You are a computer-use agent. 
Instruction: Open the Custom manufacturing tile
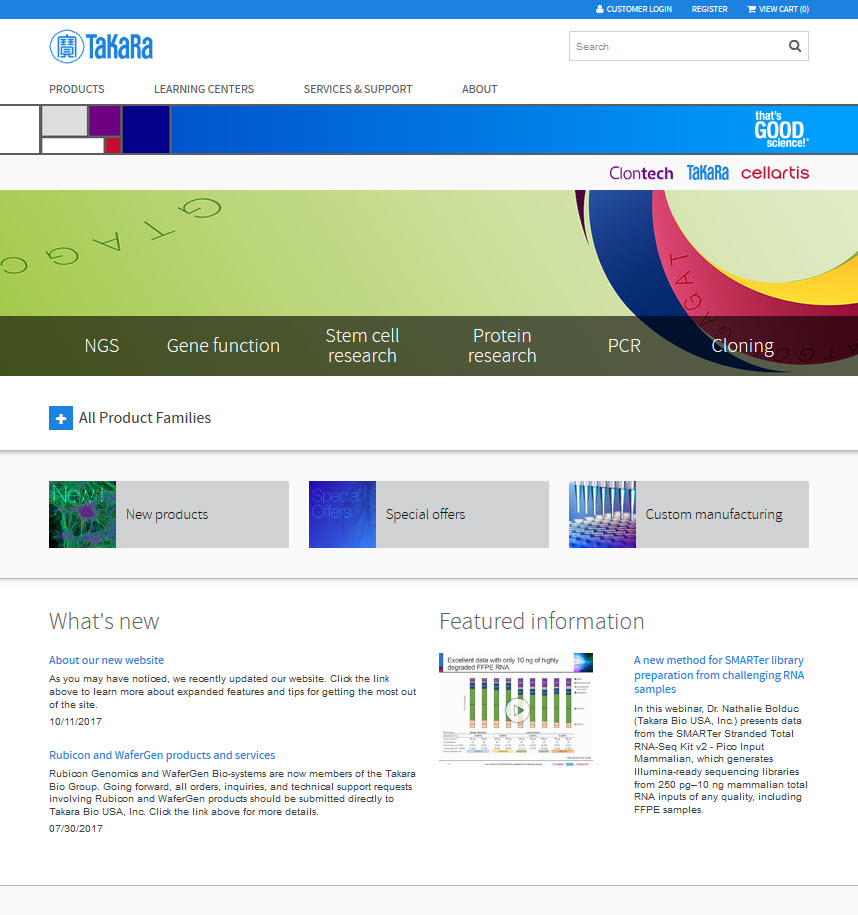689,514
